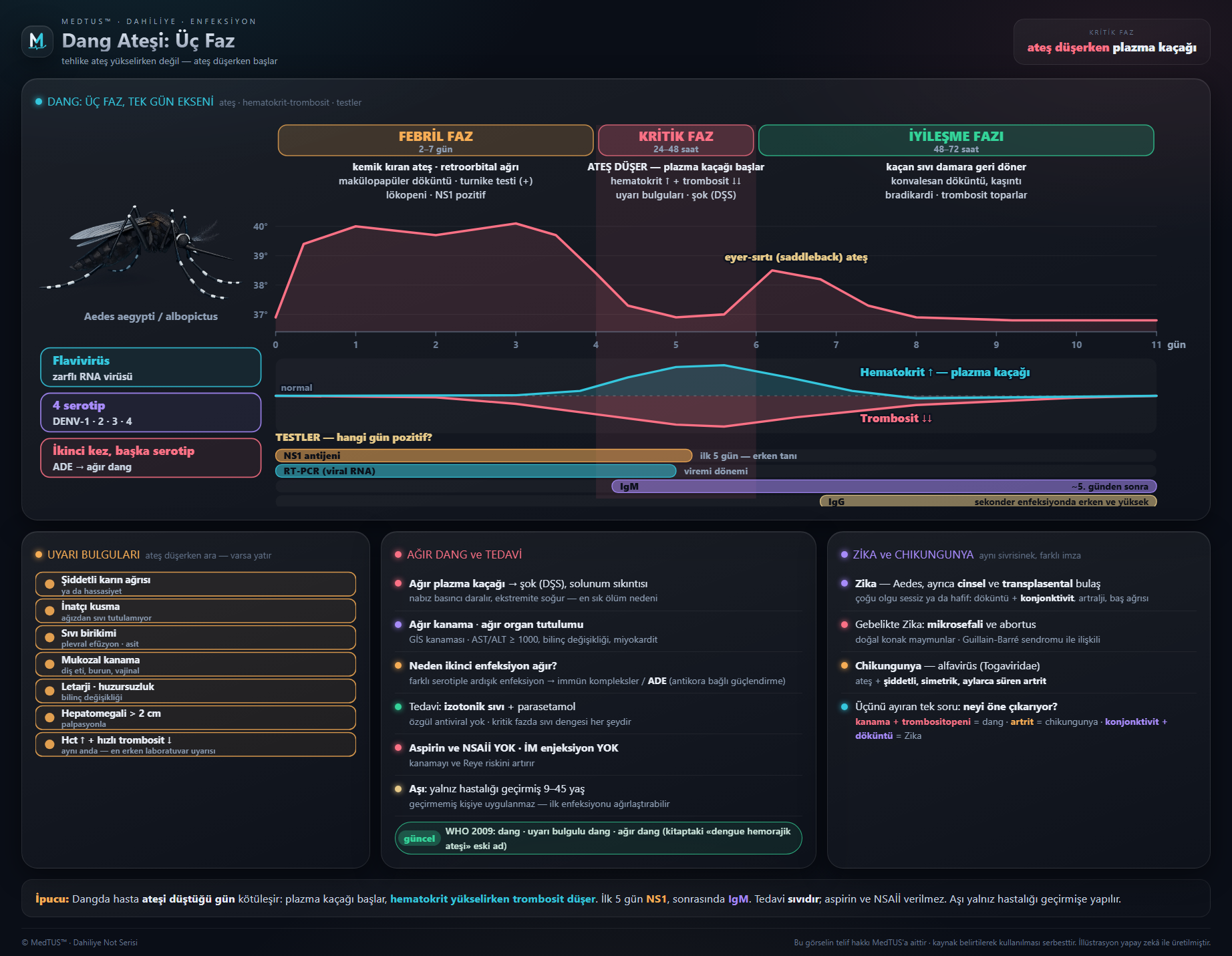Click day 5 marker on fever axis

[x=675, y=345]
